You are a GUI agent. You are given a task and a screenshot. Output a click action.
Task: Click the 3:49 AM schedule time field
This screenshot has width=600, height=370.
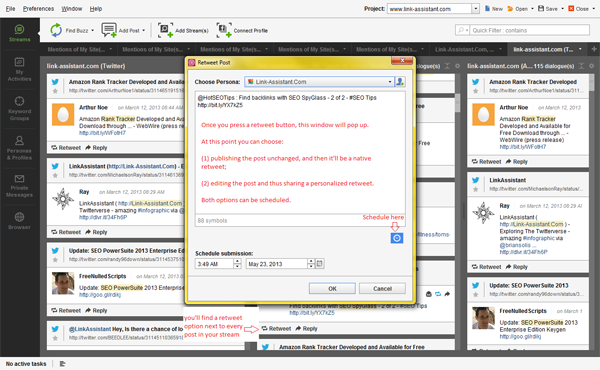214,264
